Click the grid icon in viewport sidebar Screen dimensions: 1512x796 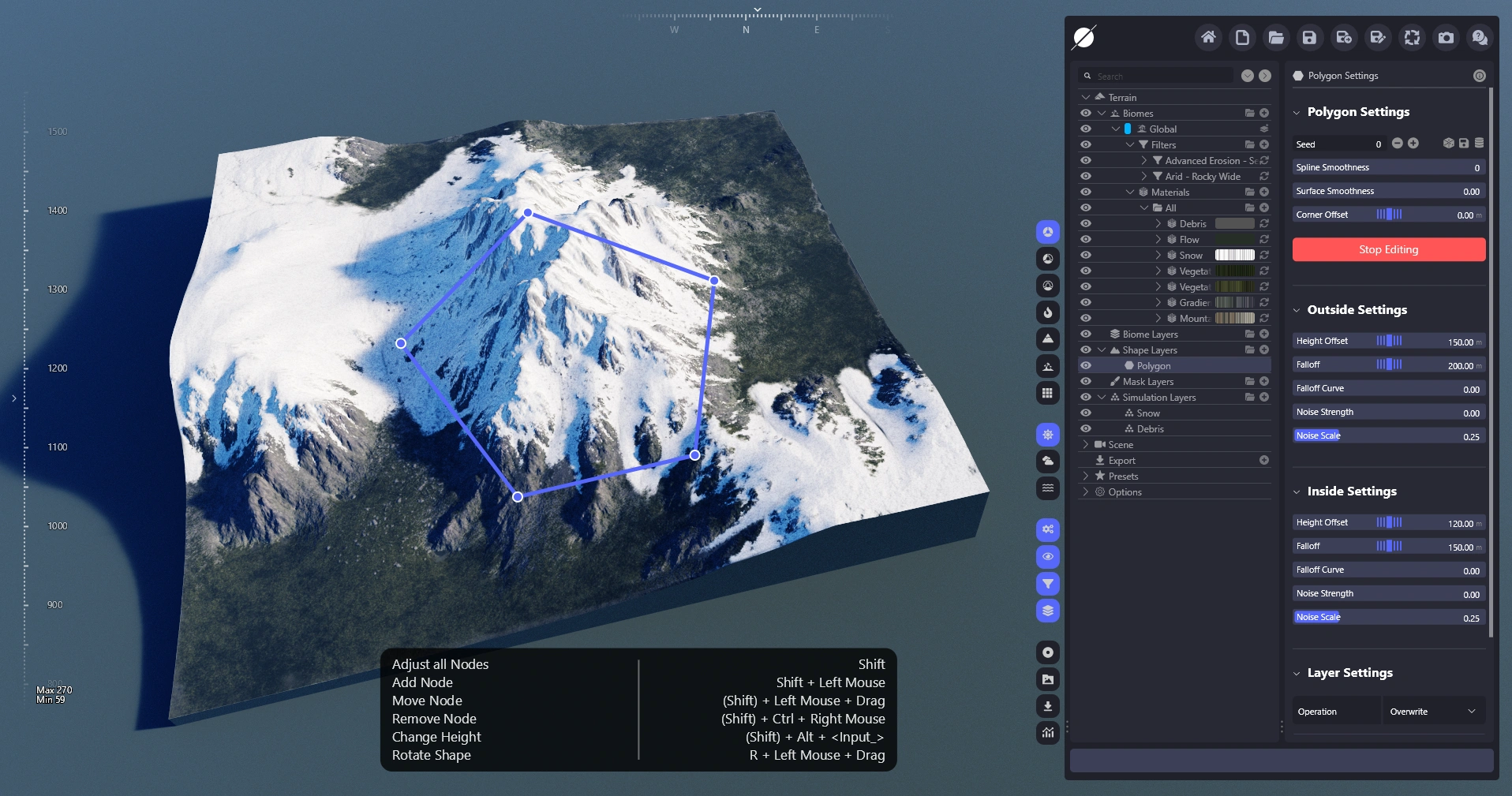(1047, 393)
